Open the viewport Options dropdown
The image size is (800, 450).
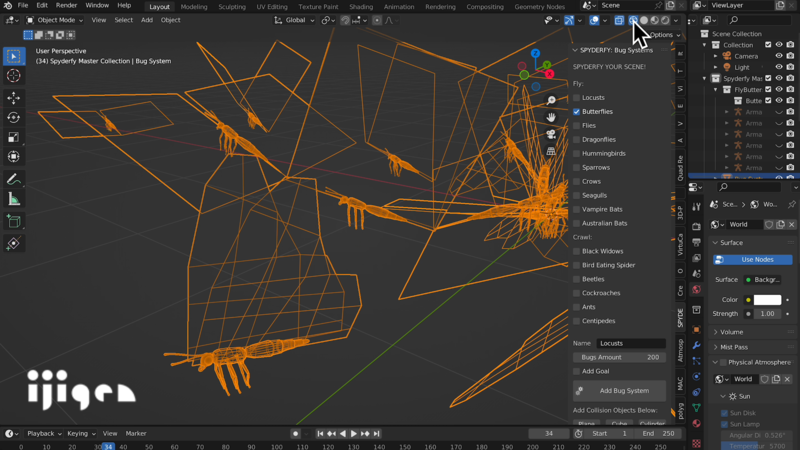[x=665, y=35]
